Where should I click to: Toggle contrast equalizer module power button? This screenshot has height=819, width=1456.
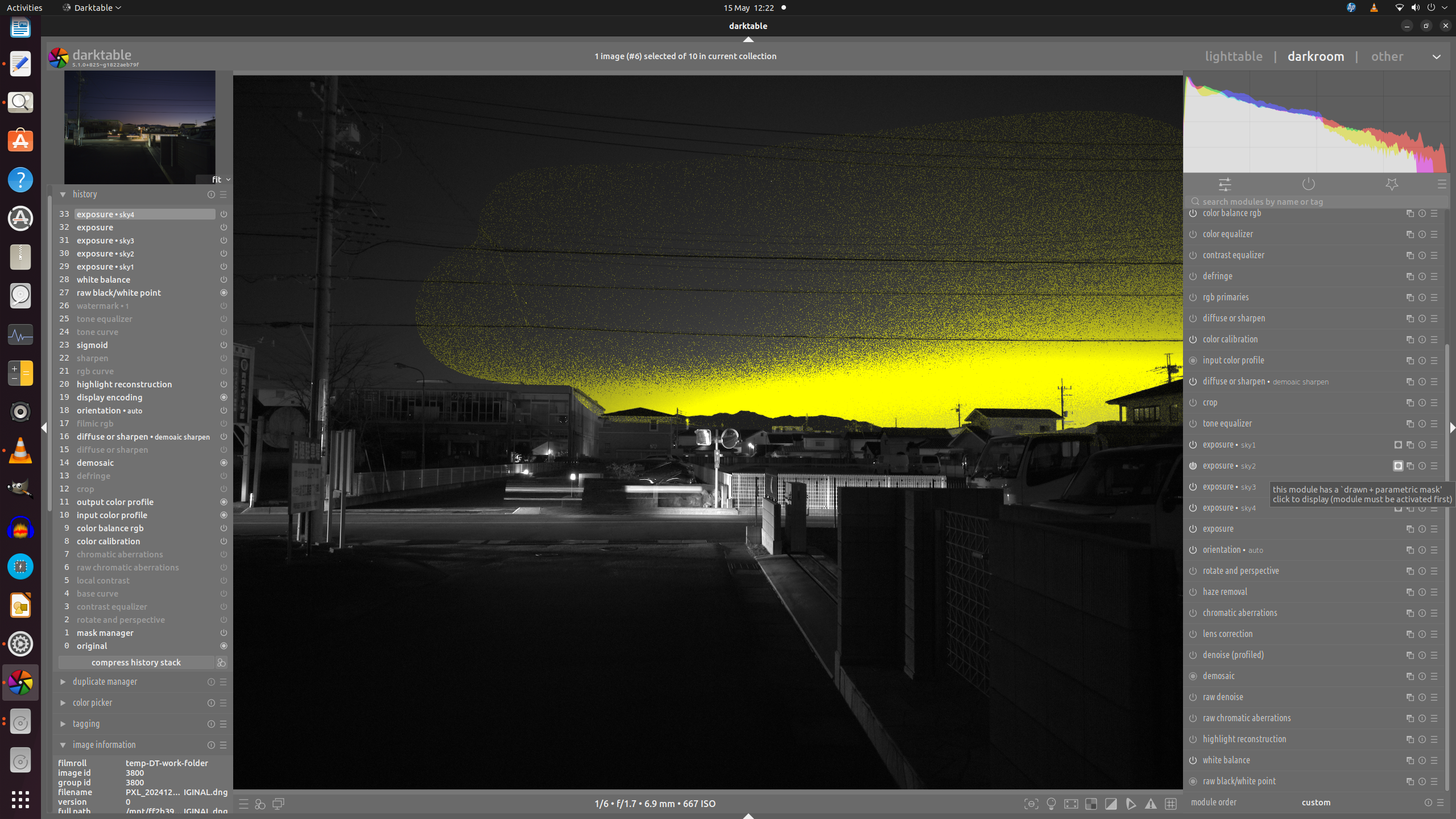point(1193,255)
